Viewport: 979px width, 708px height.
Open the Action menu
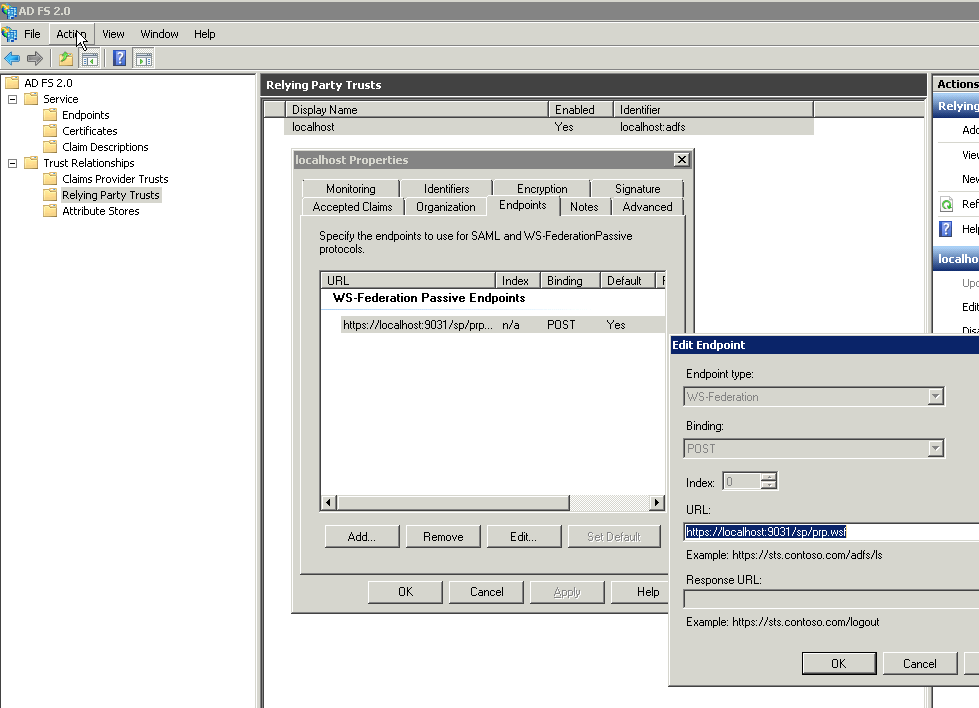click(x=71, y=33)
